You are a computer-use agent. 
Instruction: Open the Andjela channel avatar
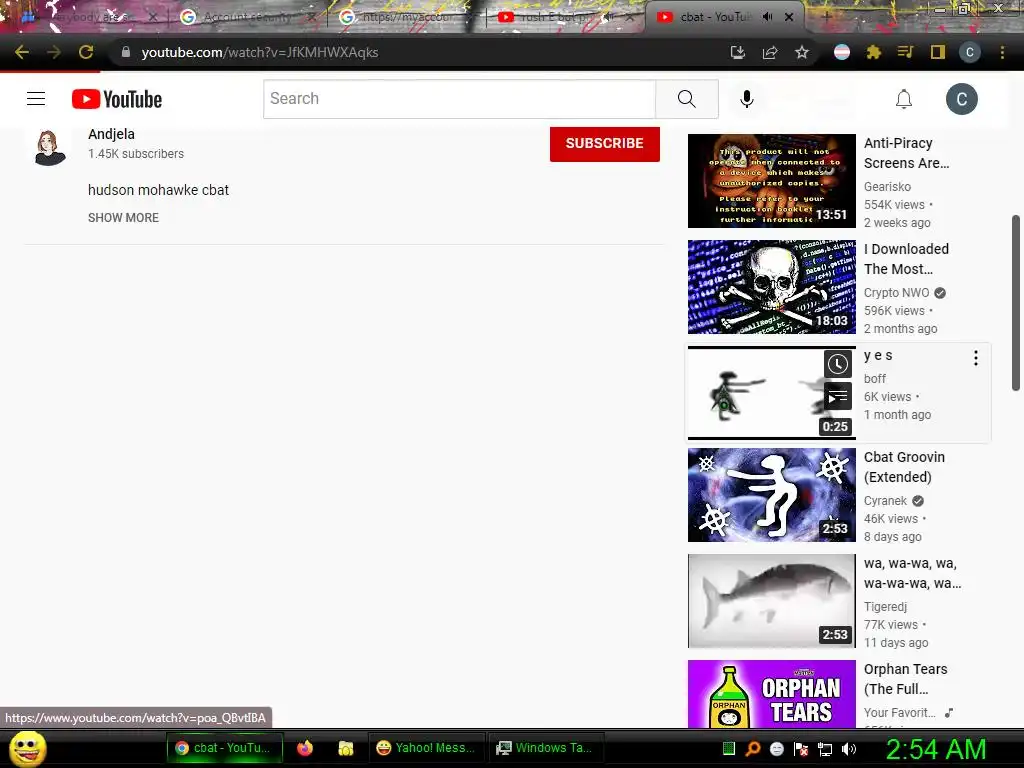[50, 146]
